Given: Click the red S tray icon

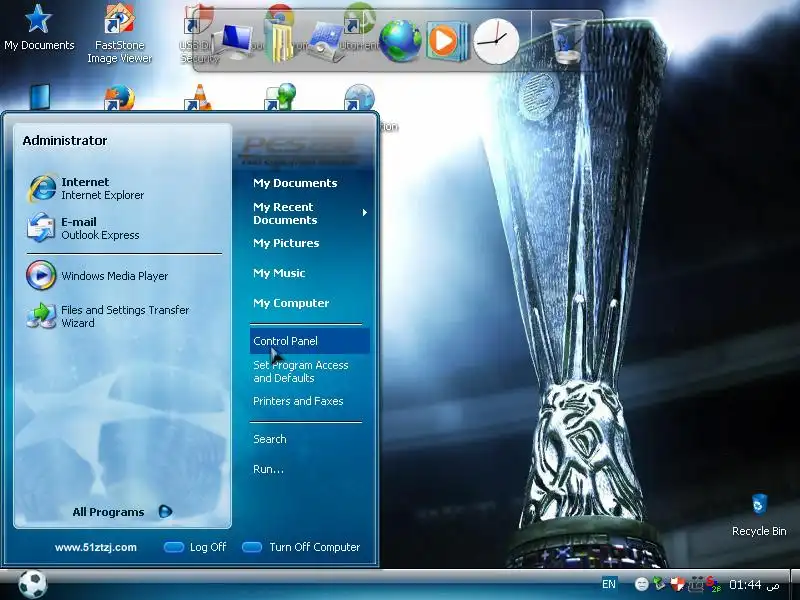Looking at the screenshot, I should [713, 584].
